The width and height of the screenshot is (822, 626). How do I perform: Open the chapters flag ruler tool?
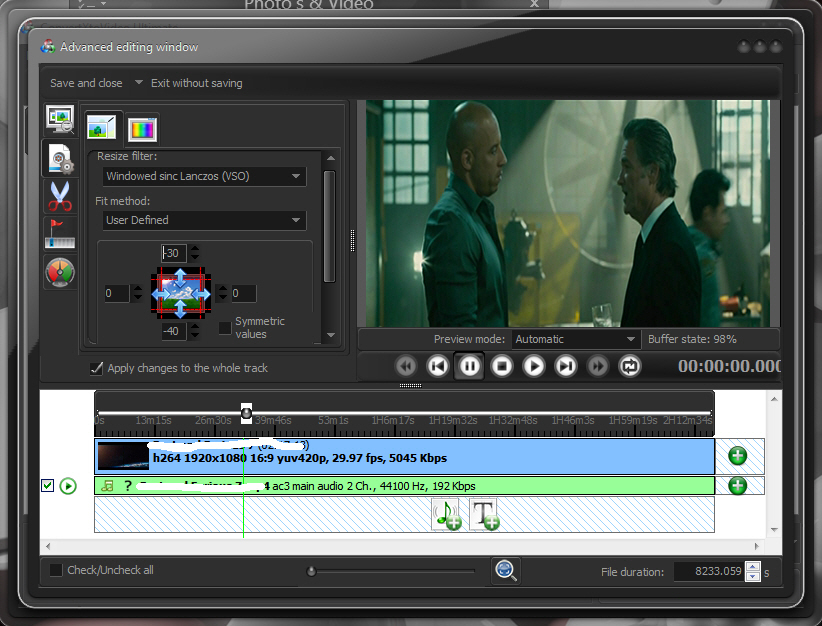[60, 234]
